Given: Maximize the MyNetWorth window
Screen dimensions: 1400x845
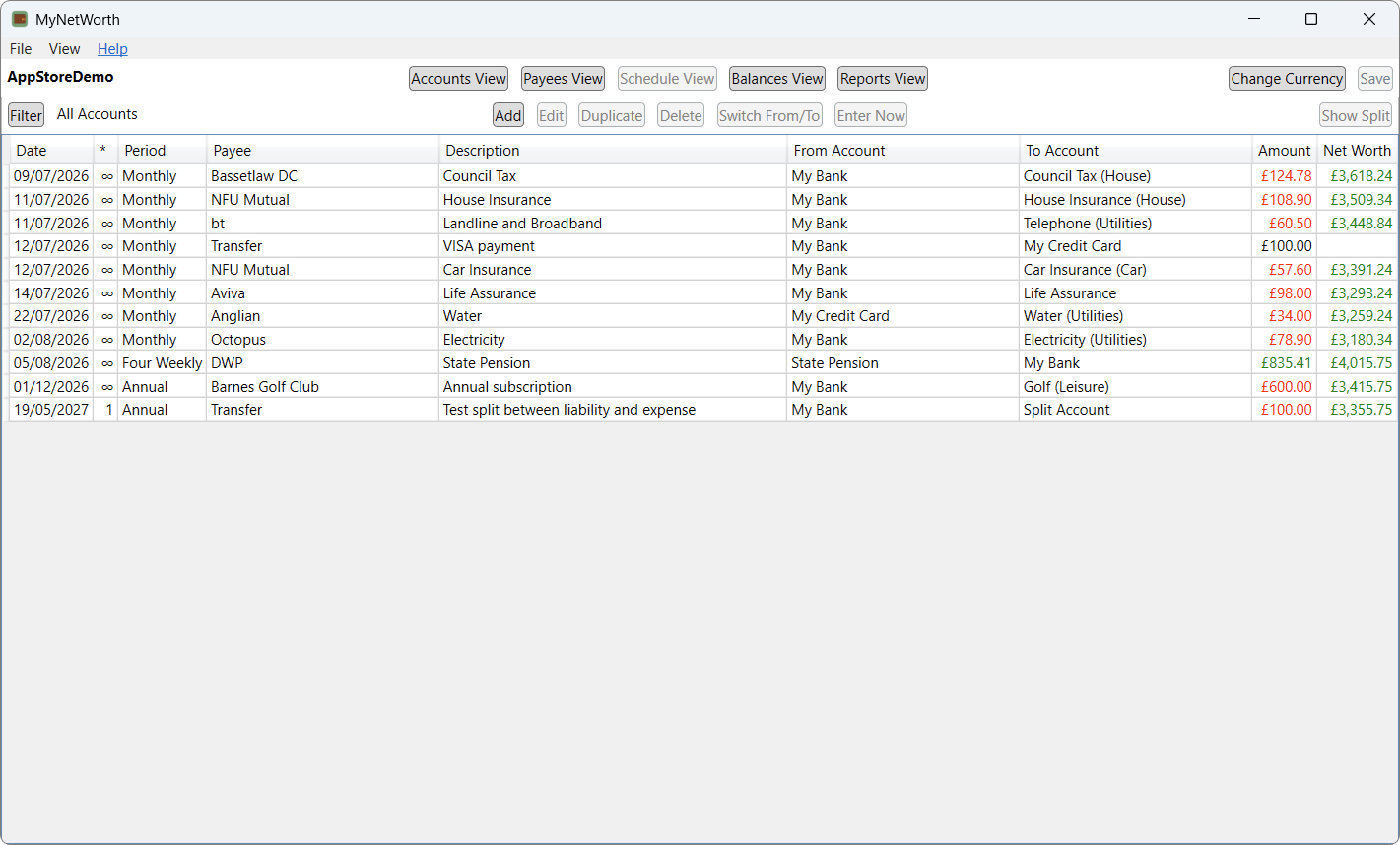Looking at the screenshot, I should (x=1311, y=19).
